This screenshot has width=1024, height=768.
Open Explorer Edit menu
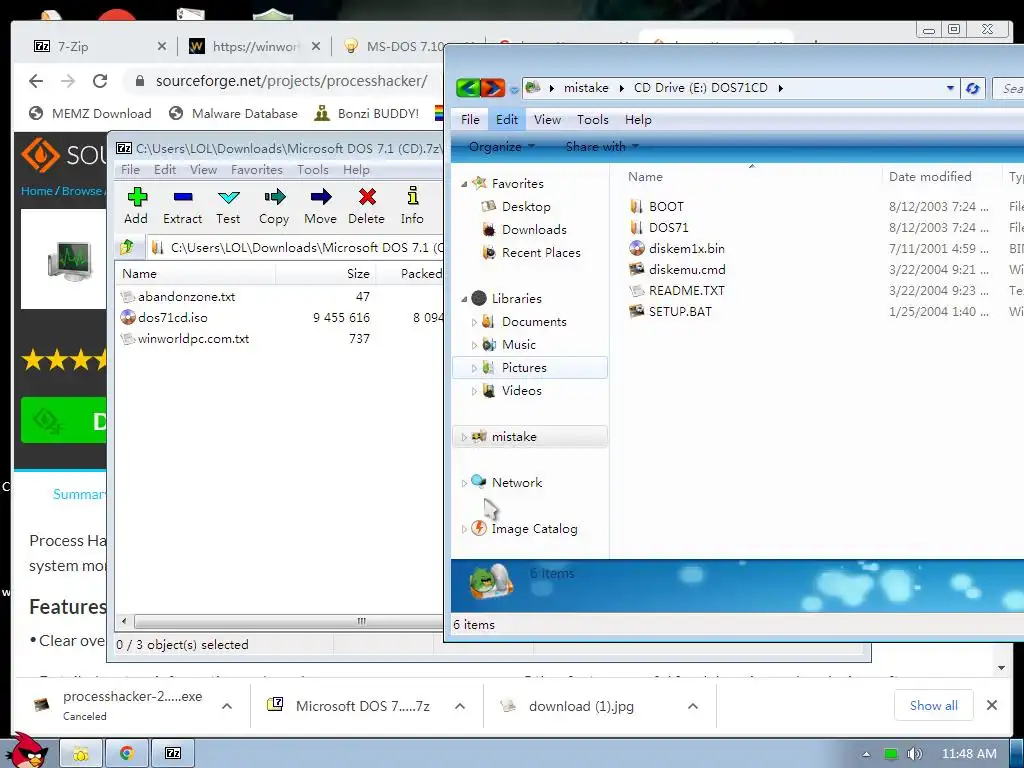click(507, 120)
